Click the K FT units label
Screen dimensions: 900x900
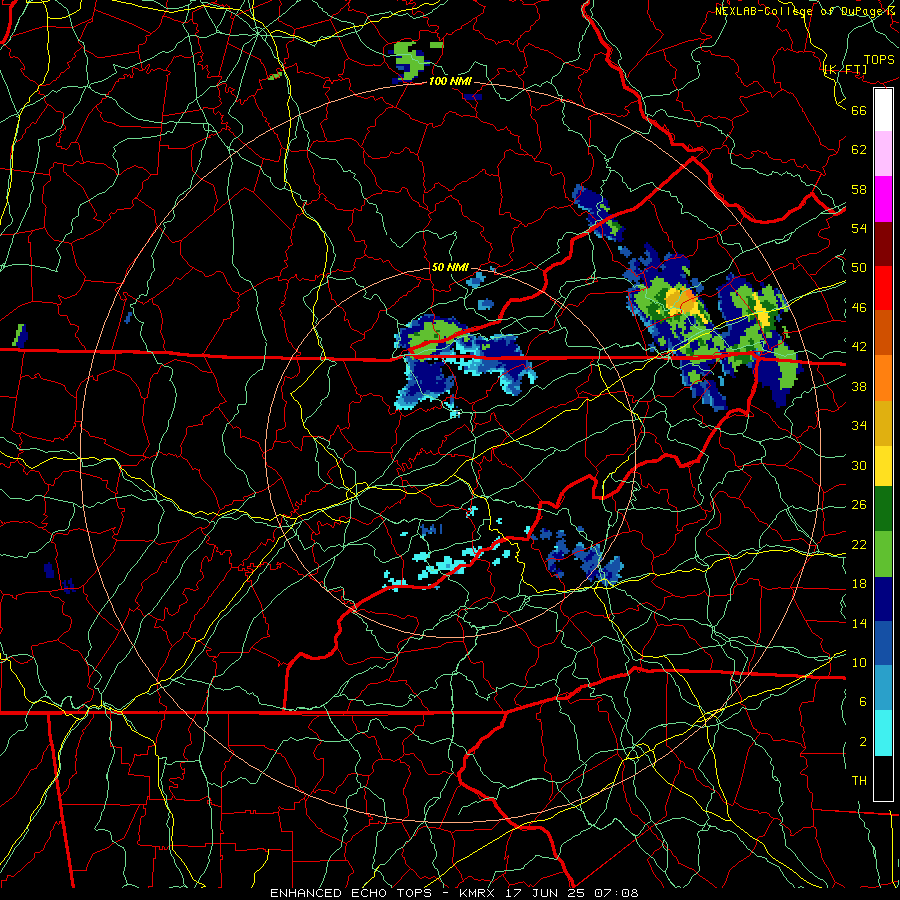(845, 70)
